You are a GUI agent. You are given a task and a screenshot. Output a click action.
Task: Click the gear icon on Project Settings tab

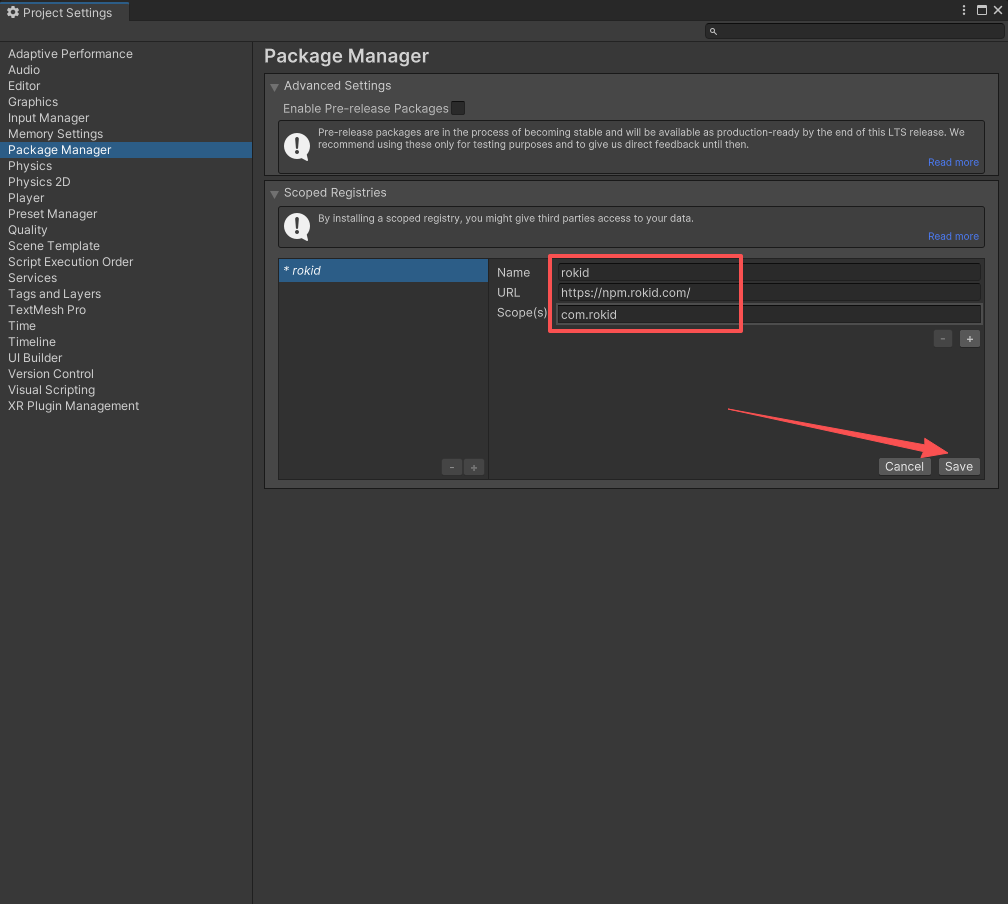click(13, 13)
